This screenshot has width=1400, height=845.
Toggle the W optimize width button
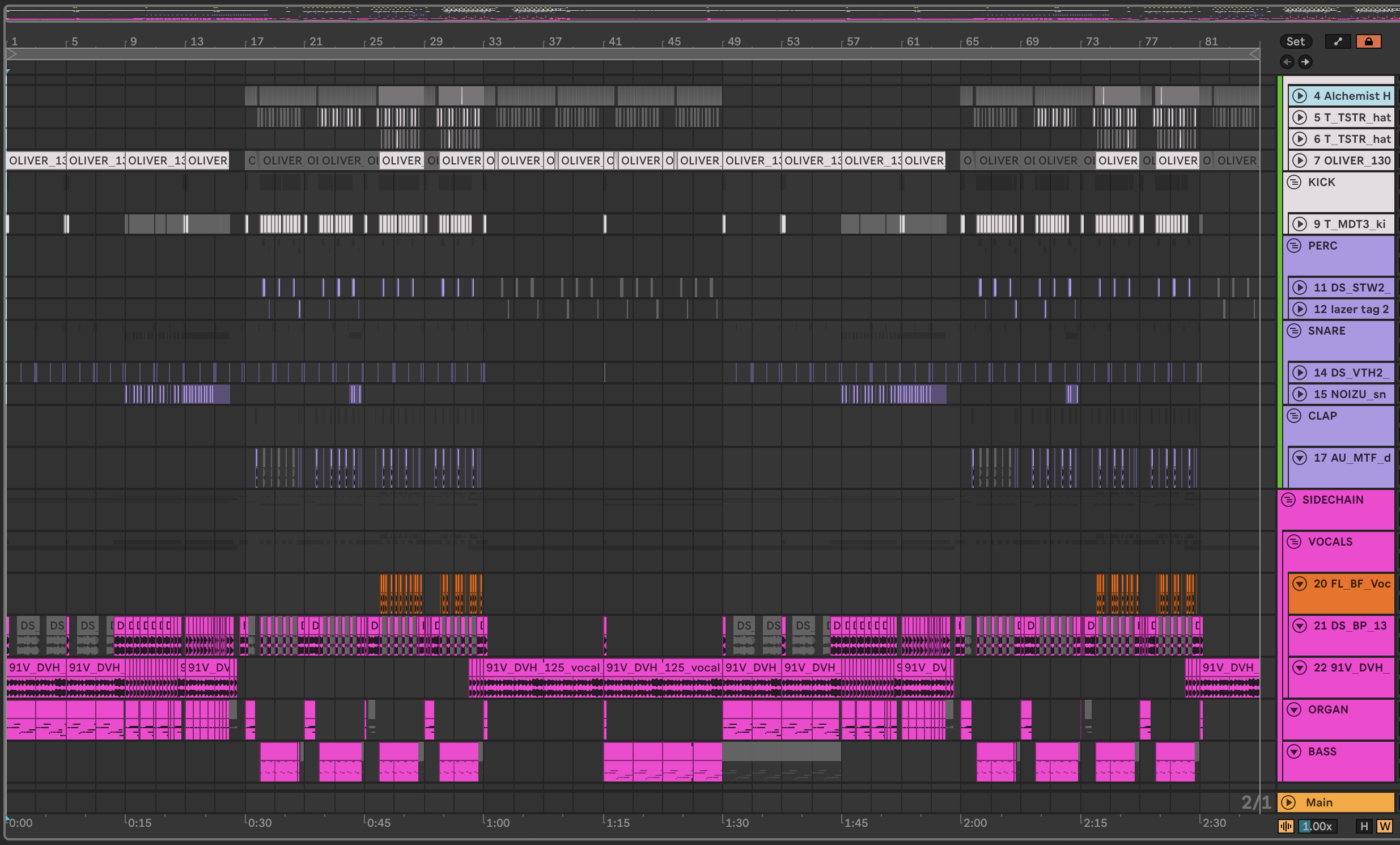point(1384,826)
